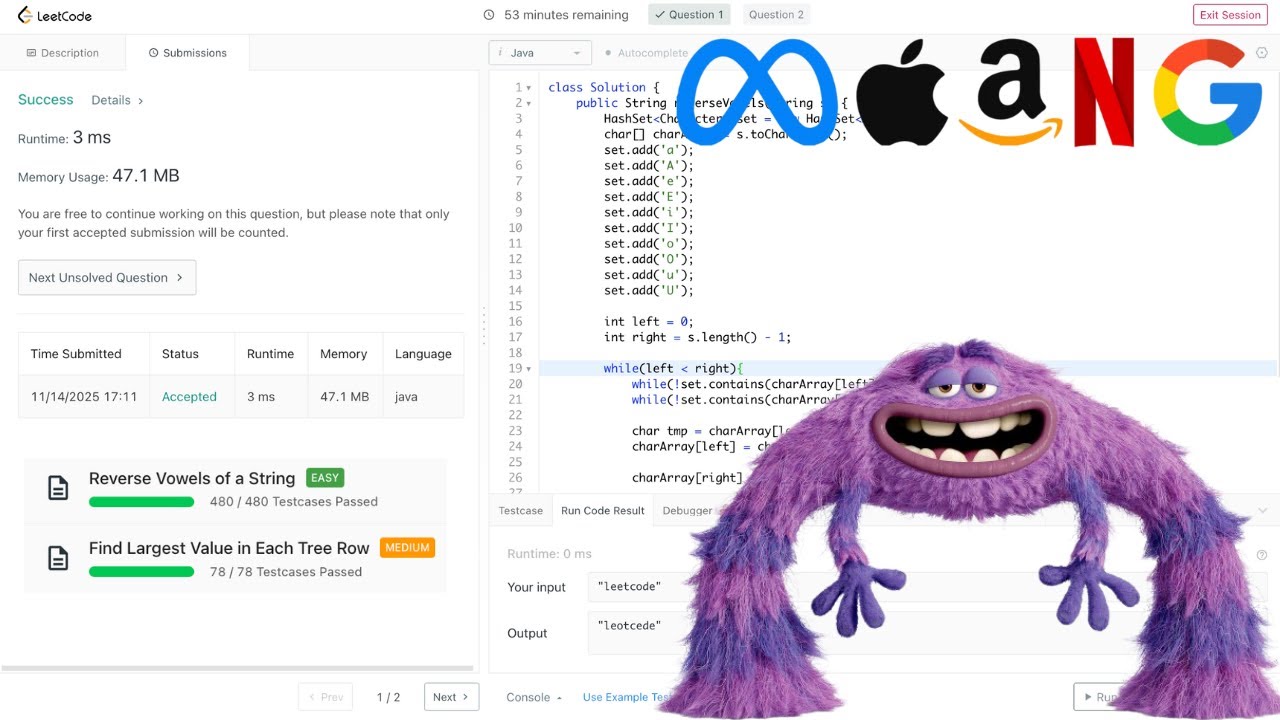
Task: Click the "Memory Usage: 47.1 MB" summary text
Action: point(99,176)
